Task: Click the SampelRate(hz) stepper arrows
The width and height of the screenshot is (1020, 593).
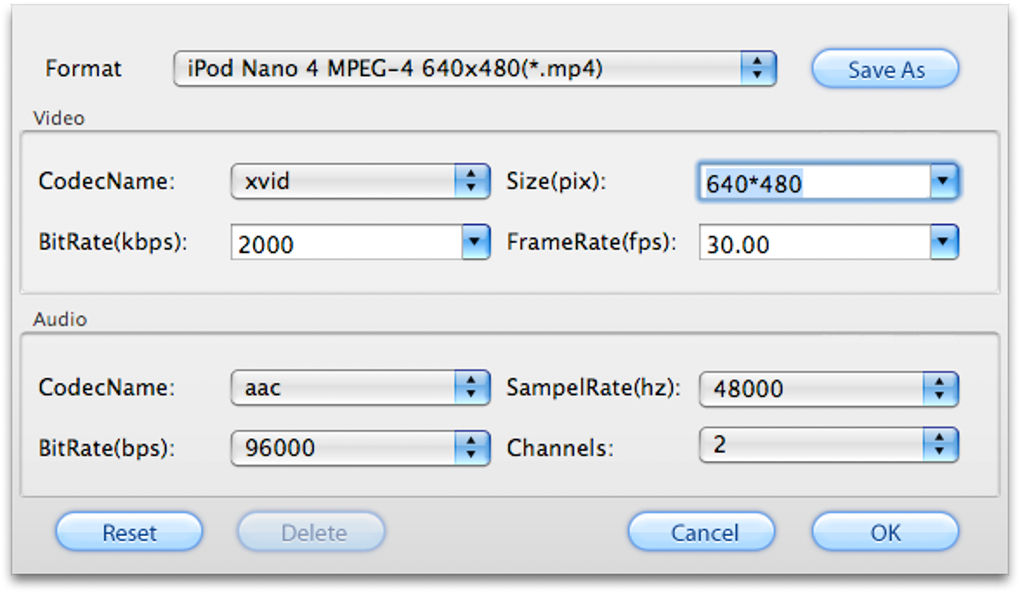Action: point(941,389)
